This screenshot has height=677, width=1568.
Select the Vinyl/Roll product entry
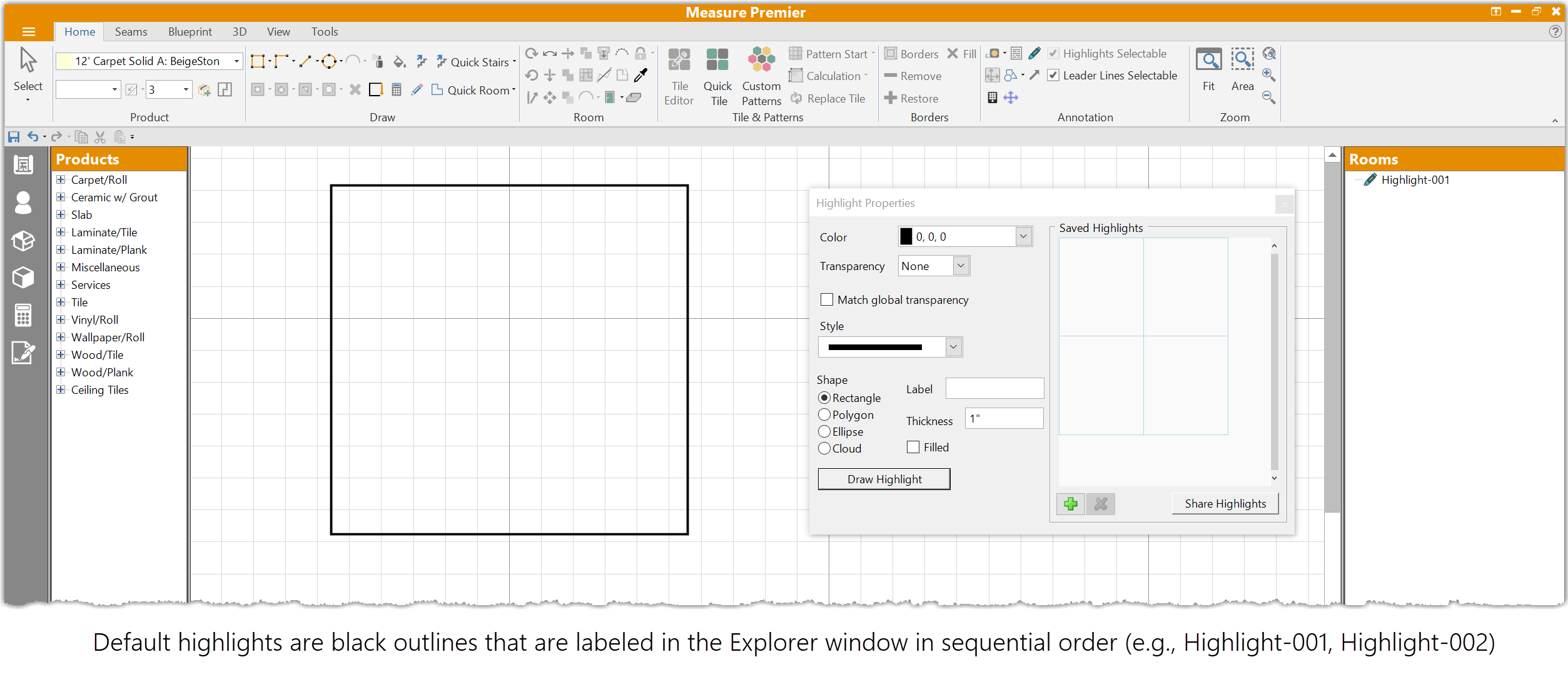click(x=94, y=320)
